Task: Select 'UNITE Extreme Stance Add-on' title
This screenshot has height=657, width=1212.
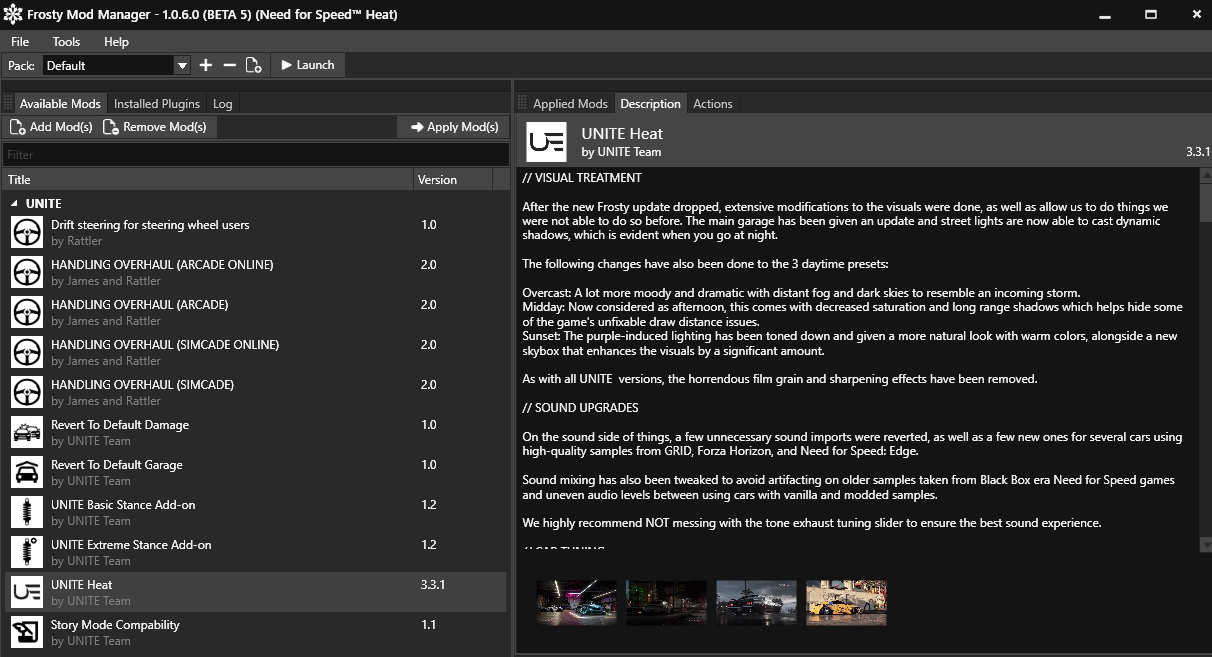Action: point(131,545)
